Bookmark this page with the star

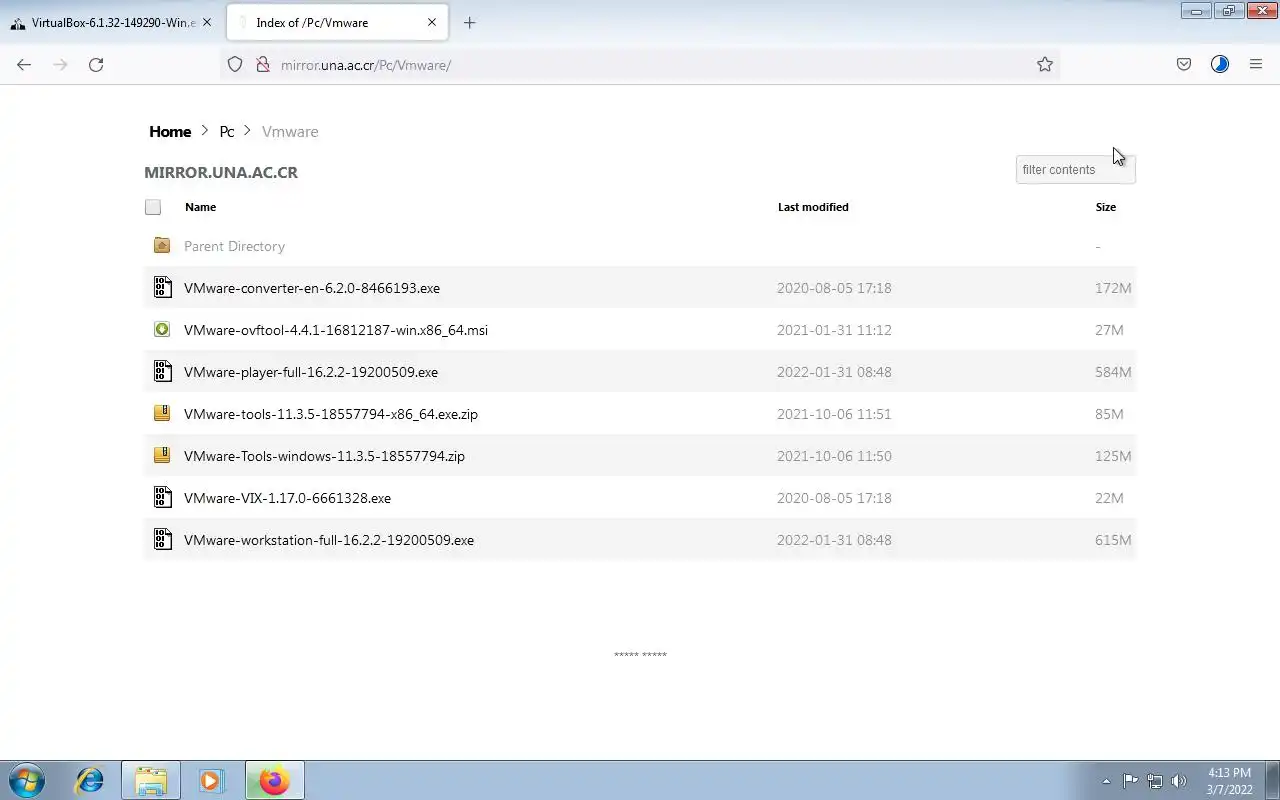coord(1045,64)
